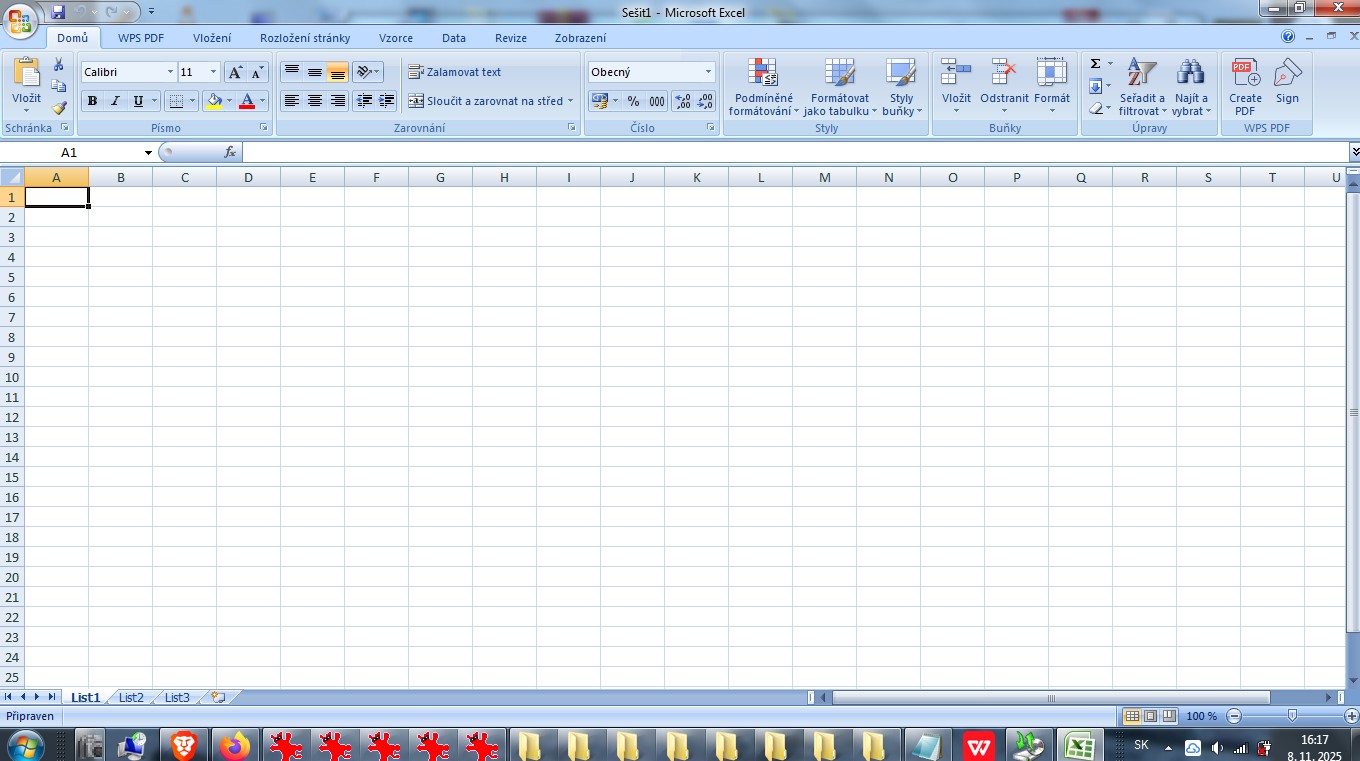Toggle Italic formatting
Screen dimensions: 1360x761
[x=115, y=101]
